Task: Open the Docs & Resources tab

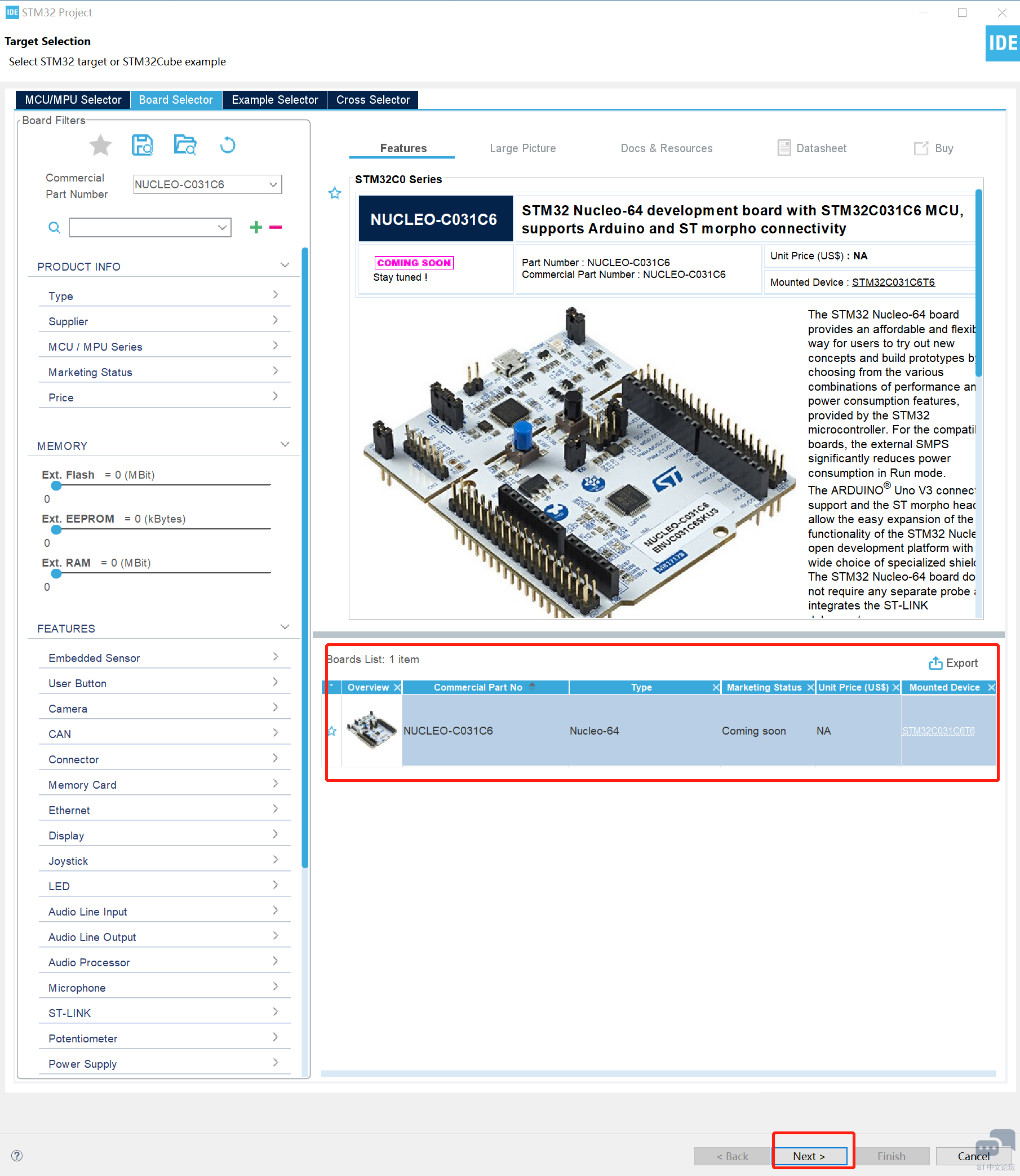Action: pos(667,148)
